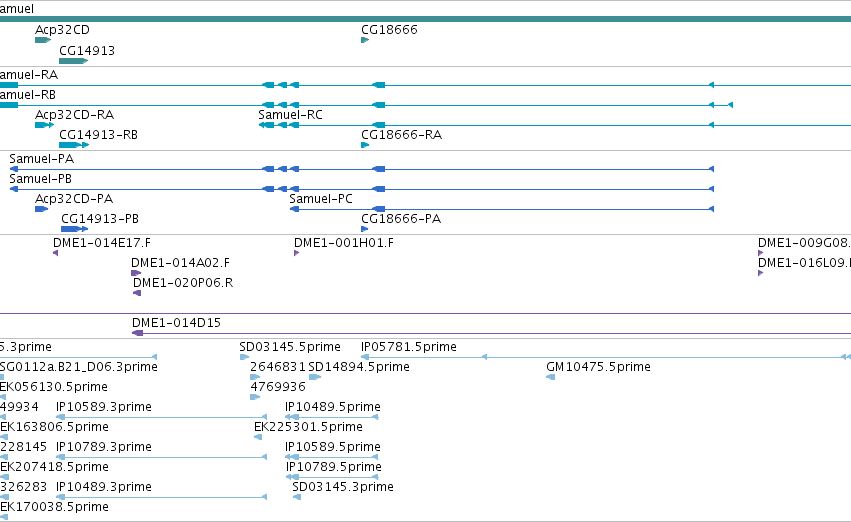851x522 pixels.
Task: Click IP10789.3prime label
Action: click(x=104, y=448)
